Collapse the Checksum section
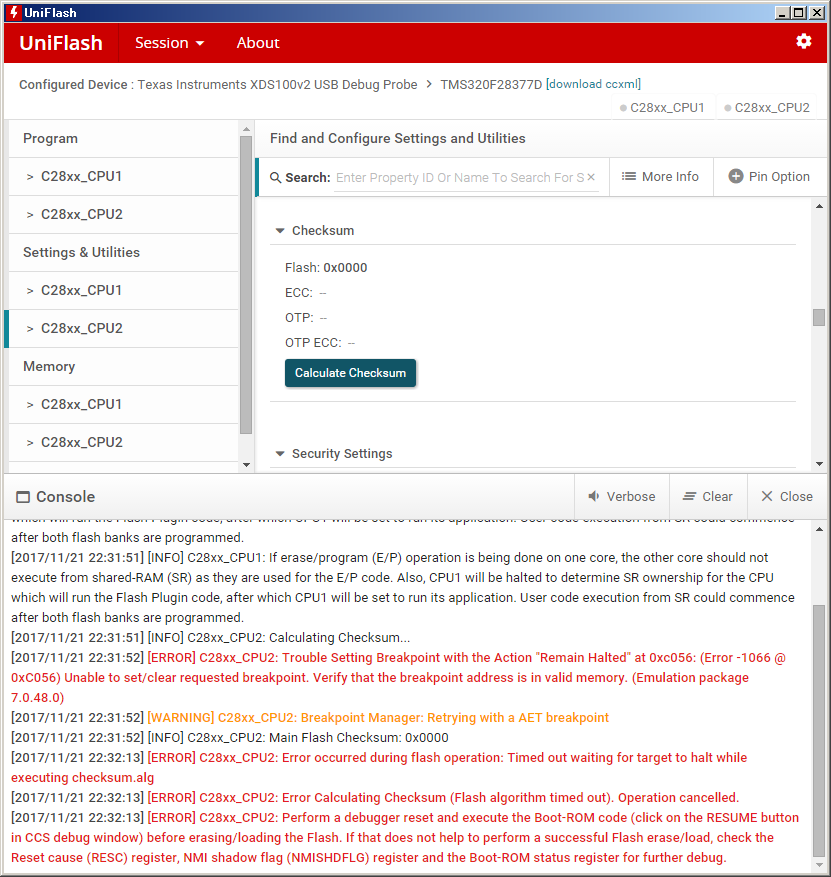Image resolution: width=831 pixels, height=877 pixels. pos(280,230)
